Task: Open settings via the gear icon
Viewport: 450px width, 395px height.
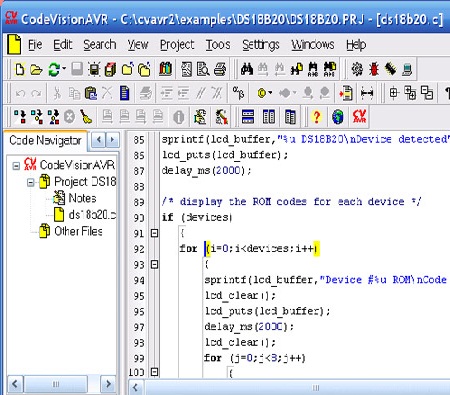Action: point(357,69)
